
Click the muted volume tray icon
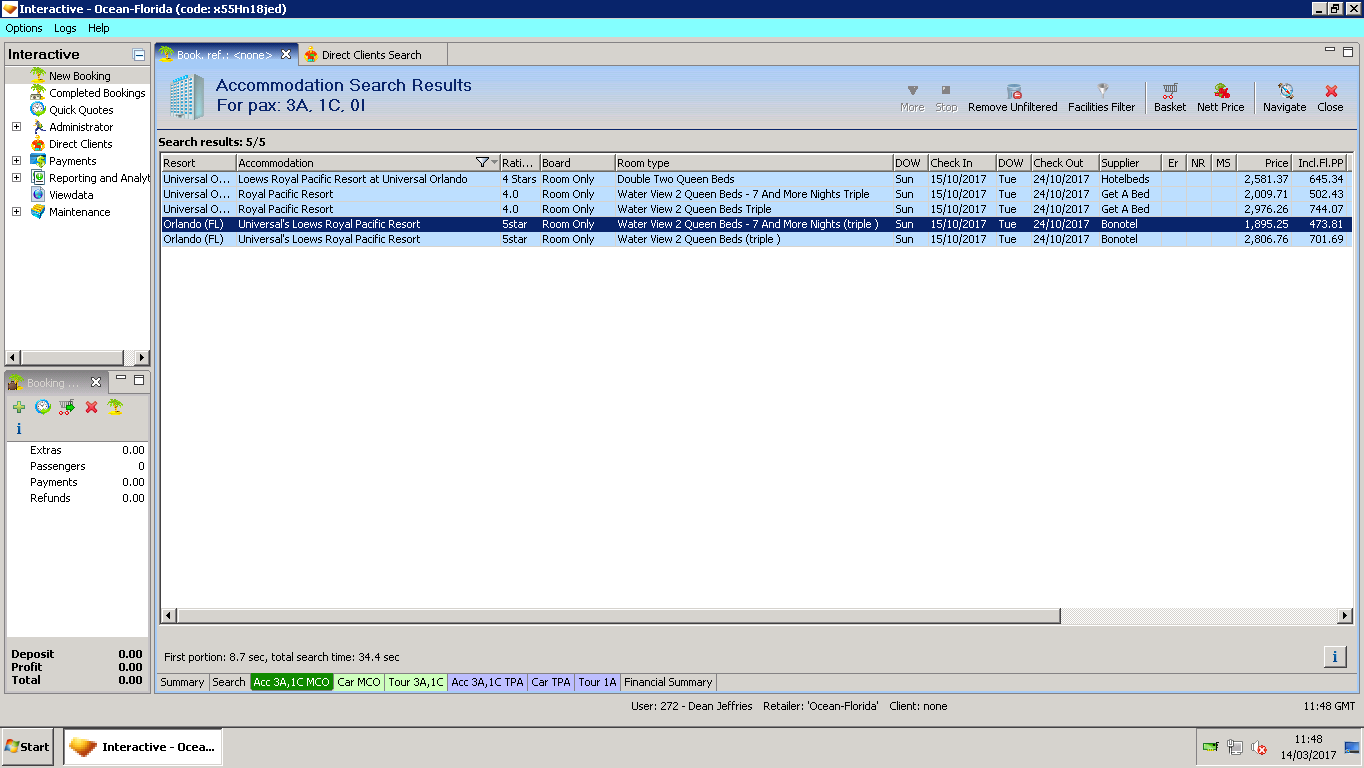pos(1259,747)
